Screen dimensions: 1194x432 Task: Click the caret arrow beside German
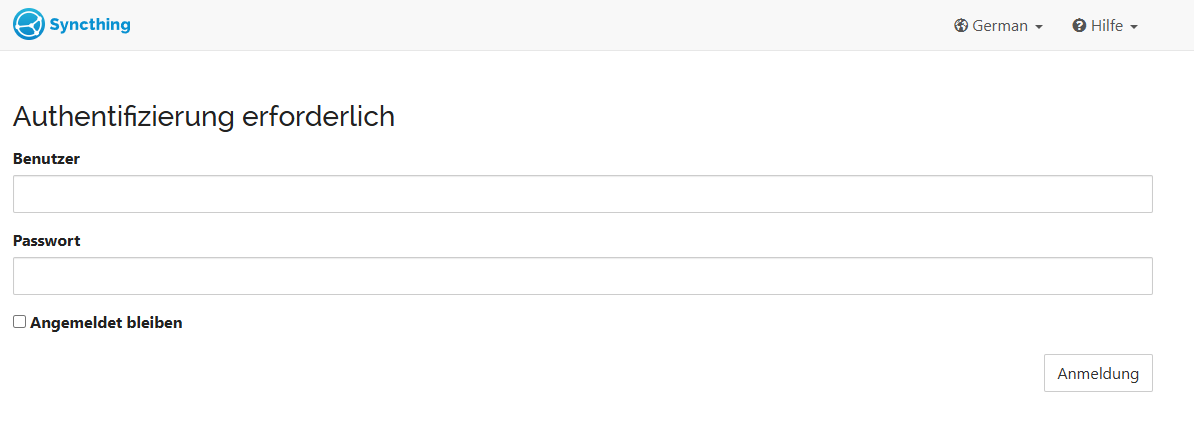1039,27
